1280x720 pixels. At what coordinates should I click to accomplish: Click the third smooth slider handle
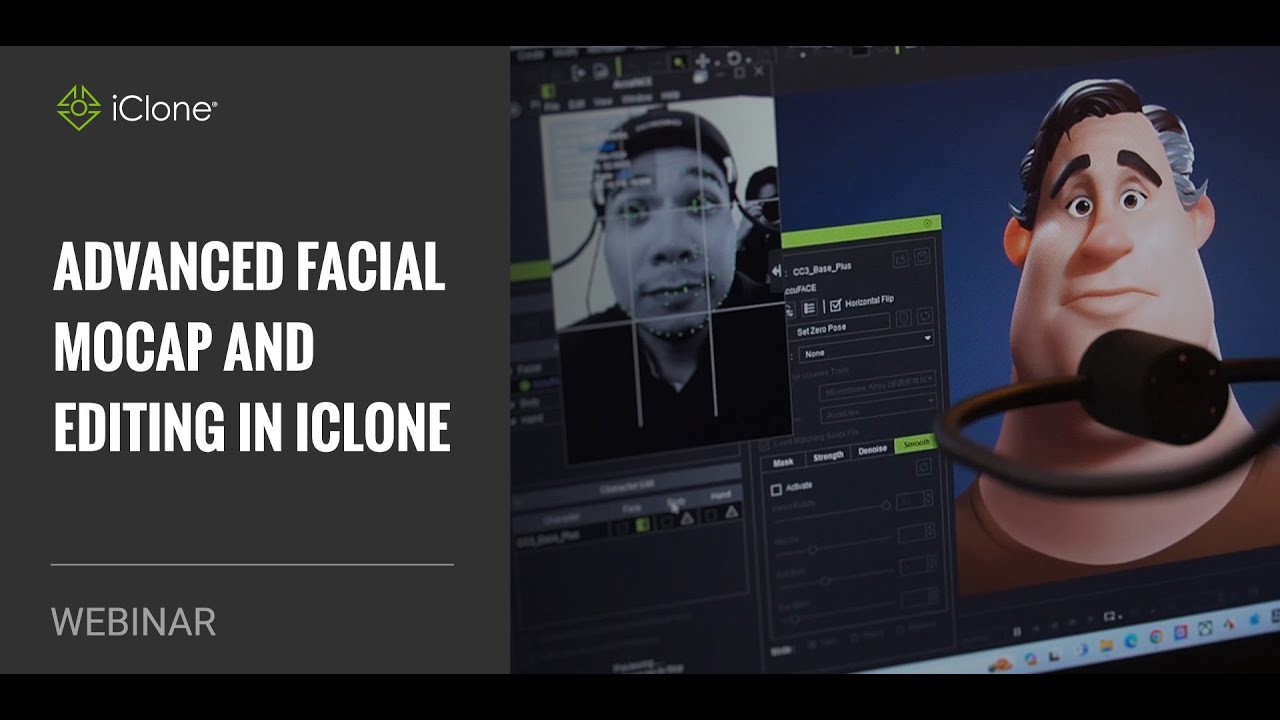coord(825,581)
